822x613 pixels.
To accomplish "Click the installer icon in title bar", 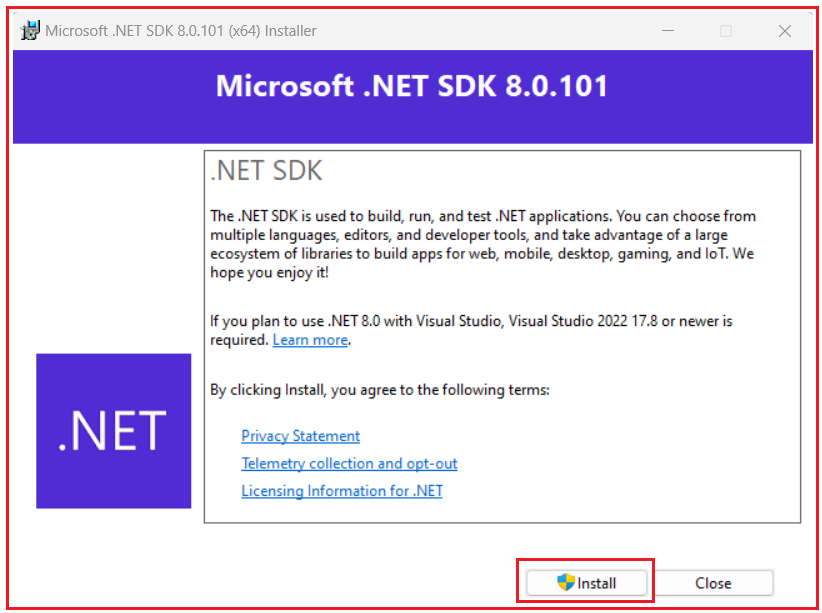I will pos(30,30).
